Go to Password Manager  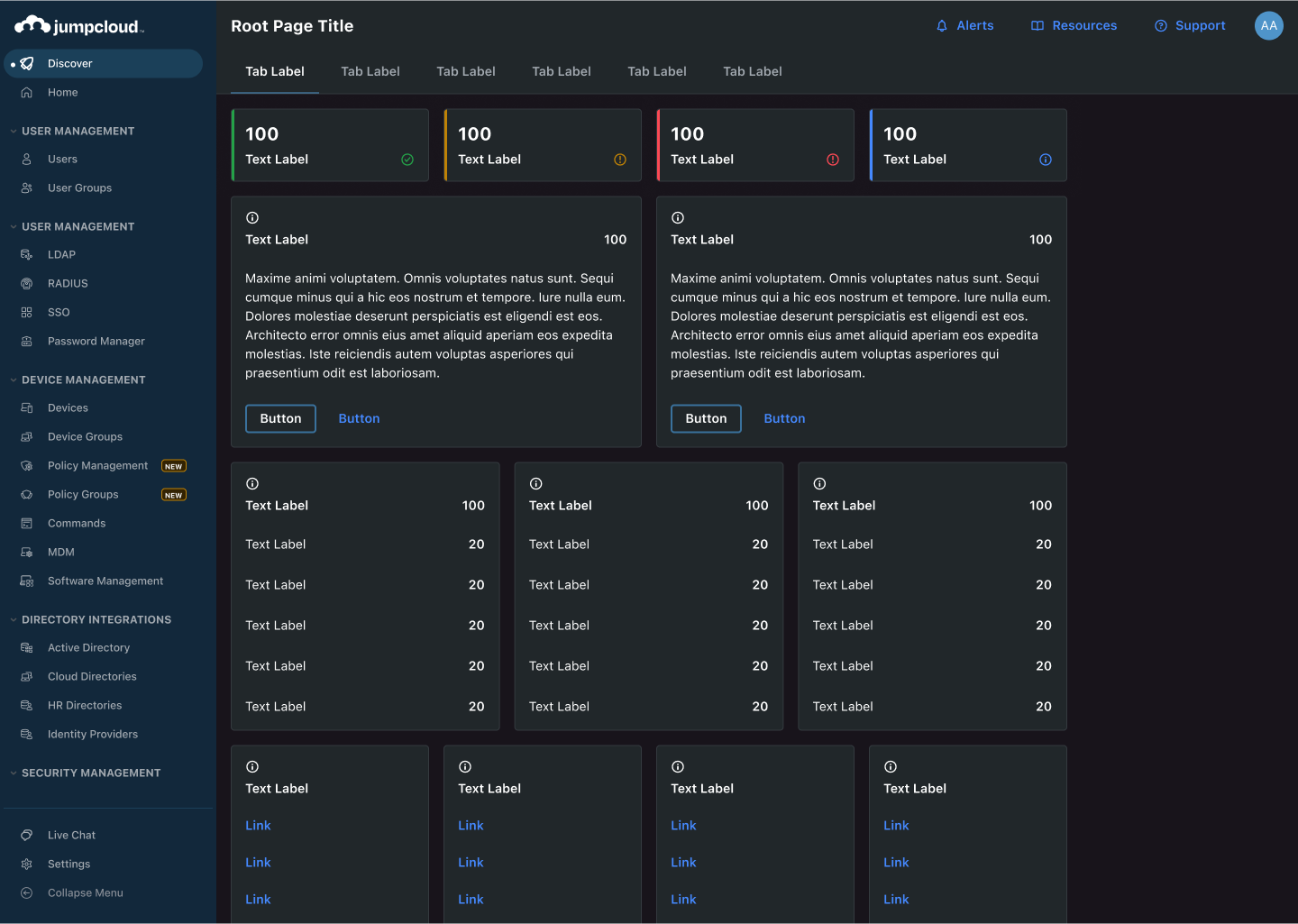96,342
